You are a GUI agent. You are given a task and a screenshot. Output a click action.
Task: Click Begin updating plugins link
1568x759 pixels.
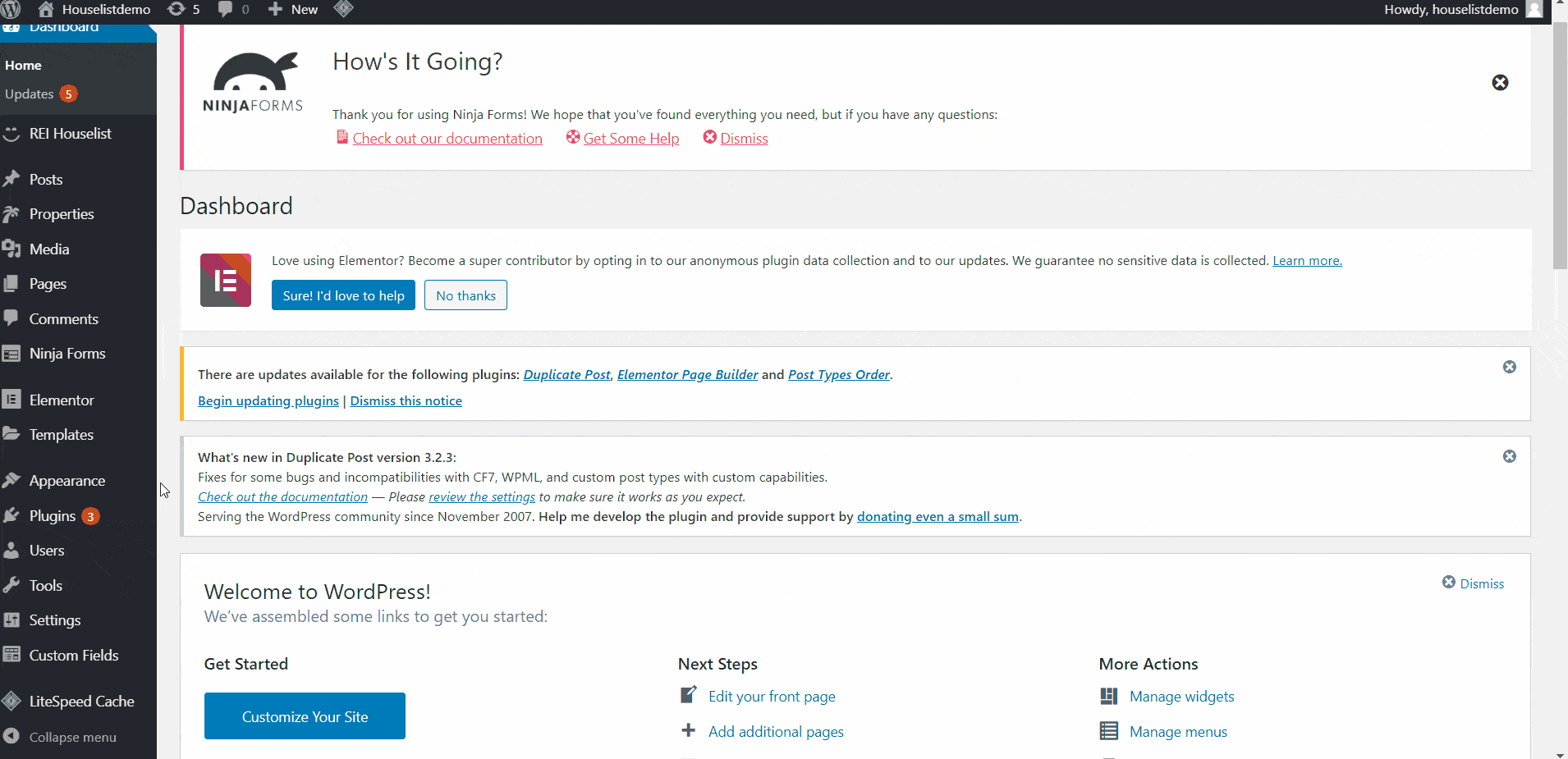[268, 400]
